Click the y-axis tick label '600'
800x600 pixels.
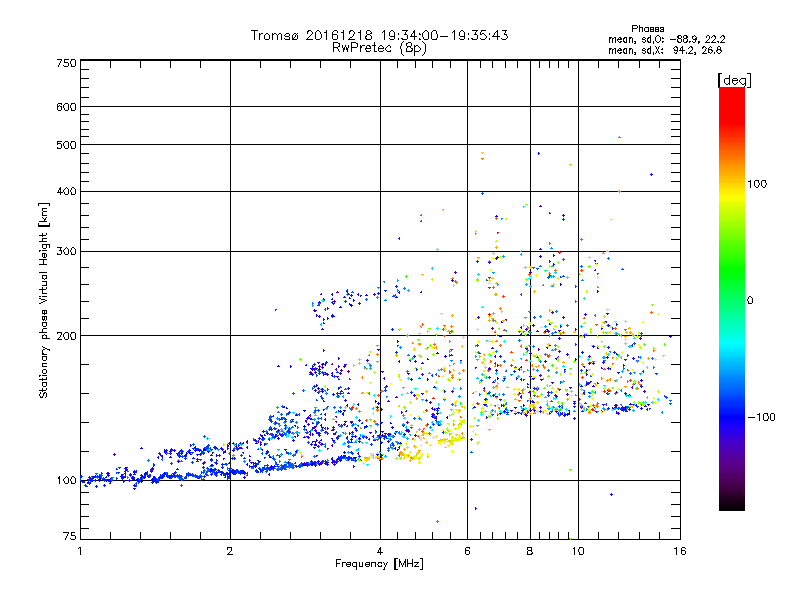67,107
